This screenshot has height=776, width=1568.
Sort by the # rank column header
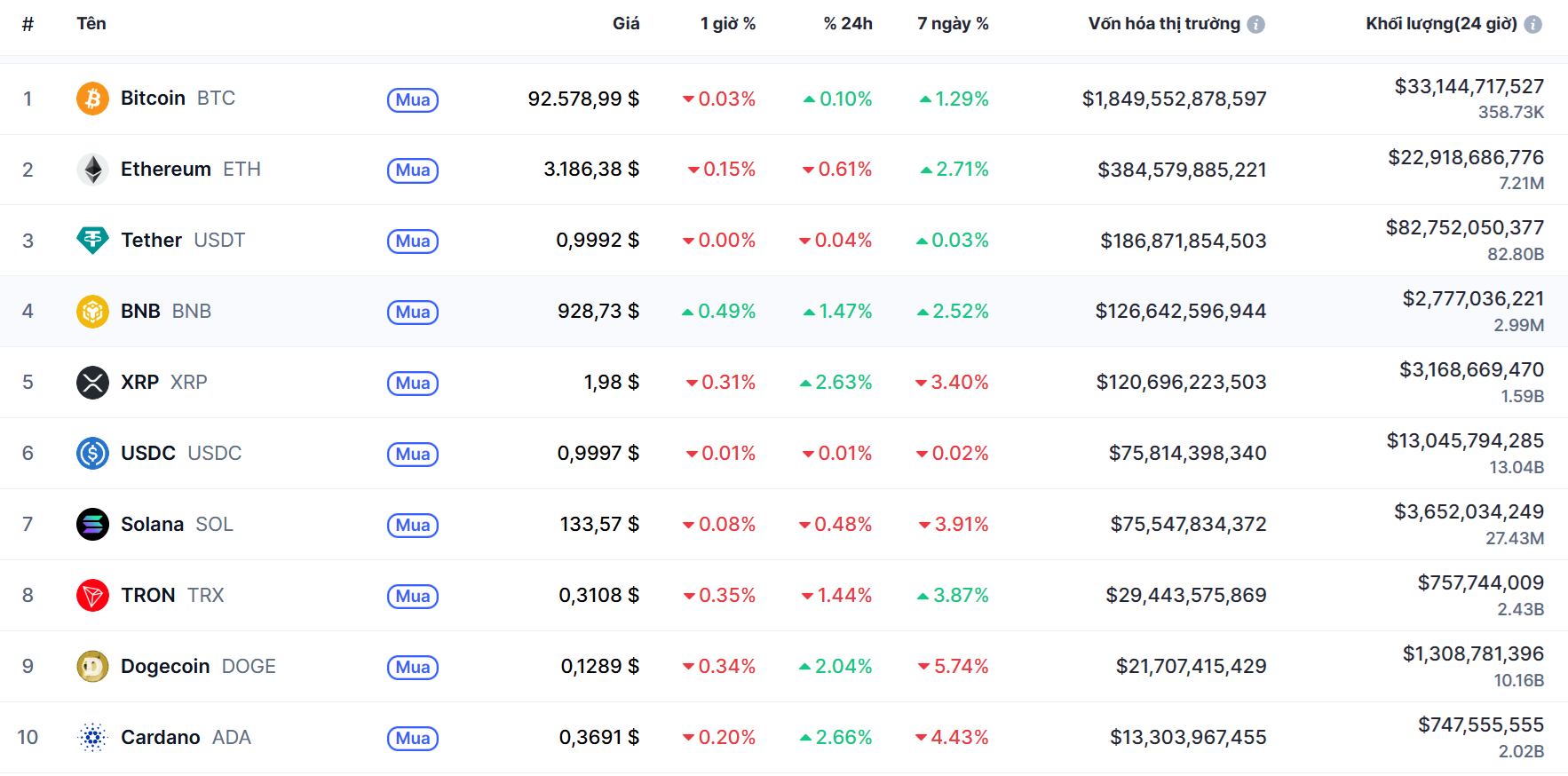click(x=28, y=24)
